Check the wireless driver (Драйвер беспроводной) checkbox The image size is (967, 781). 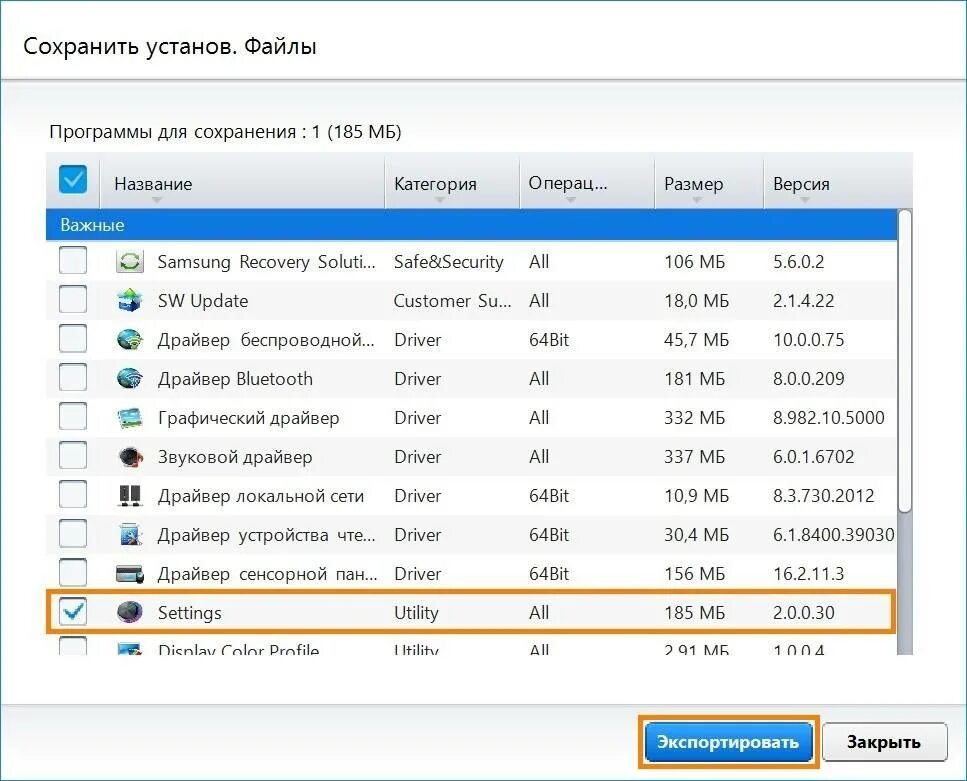coord(73,338)
